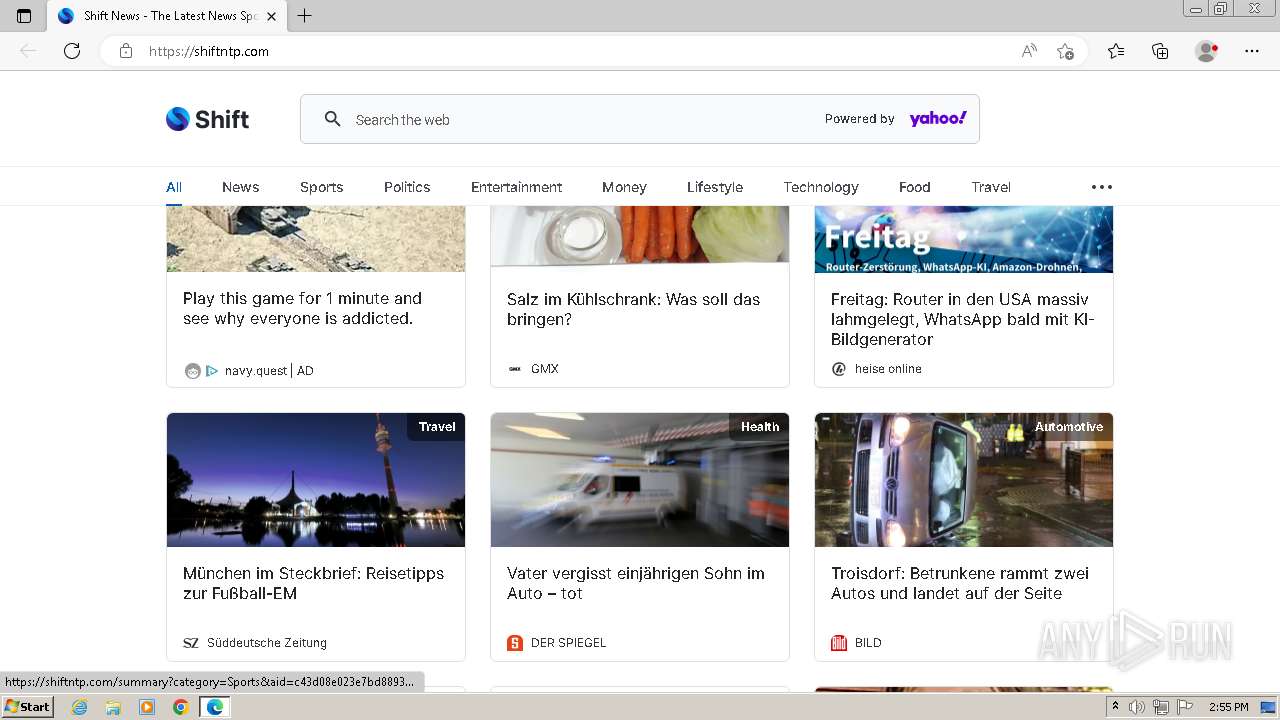The image size is (1280, 720).
Task: Open a new browser tab
Action: click(x=305, y=16)
